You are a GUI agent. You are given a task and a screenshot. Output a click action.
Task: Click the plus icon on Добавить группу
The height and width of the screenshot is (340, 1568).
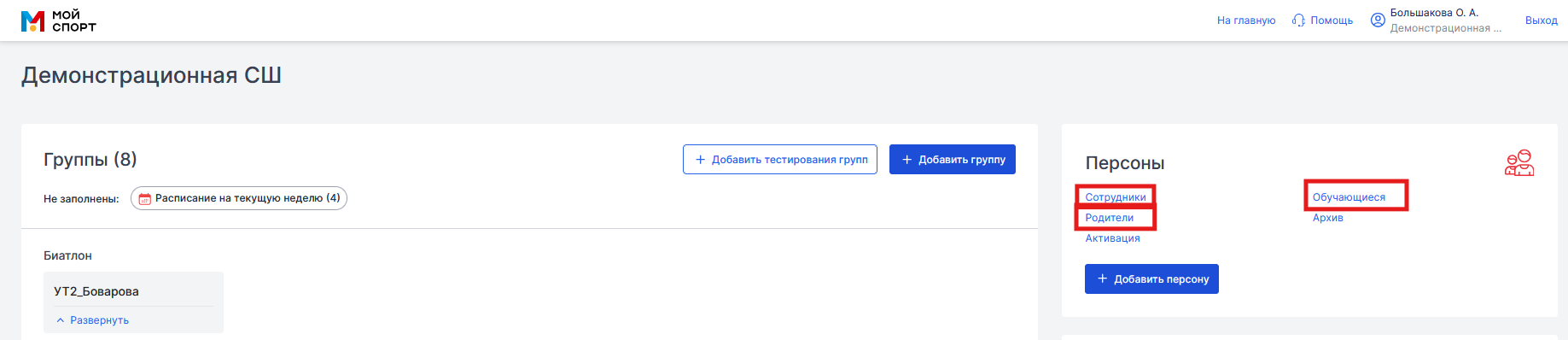pos(907,160)
